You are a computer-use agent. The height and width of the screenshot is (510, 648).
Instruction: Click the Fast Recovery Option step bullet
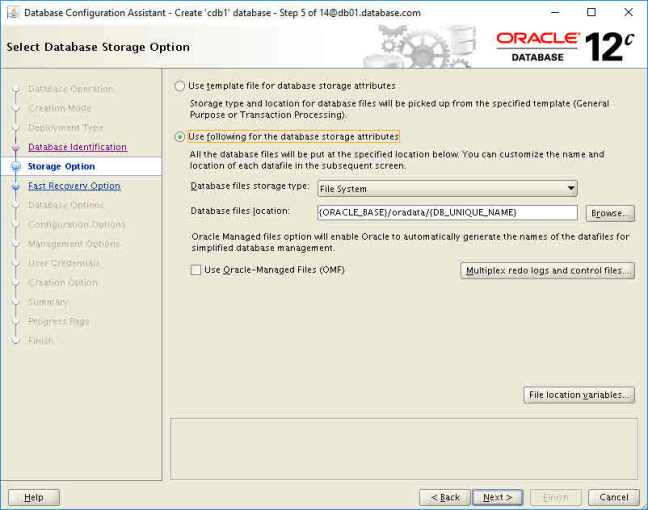[16, 186]
